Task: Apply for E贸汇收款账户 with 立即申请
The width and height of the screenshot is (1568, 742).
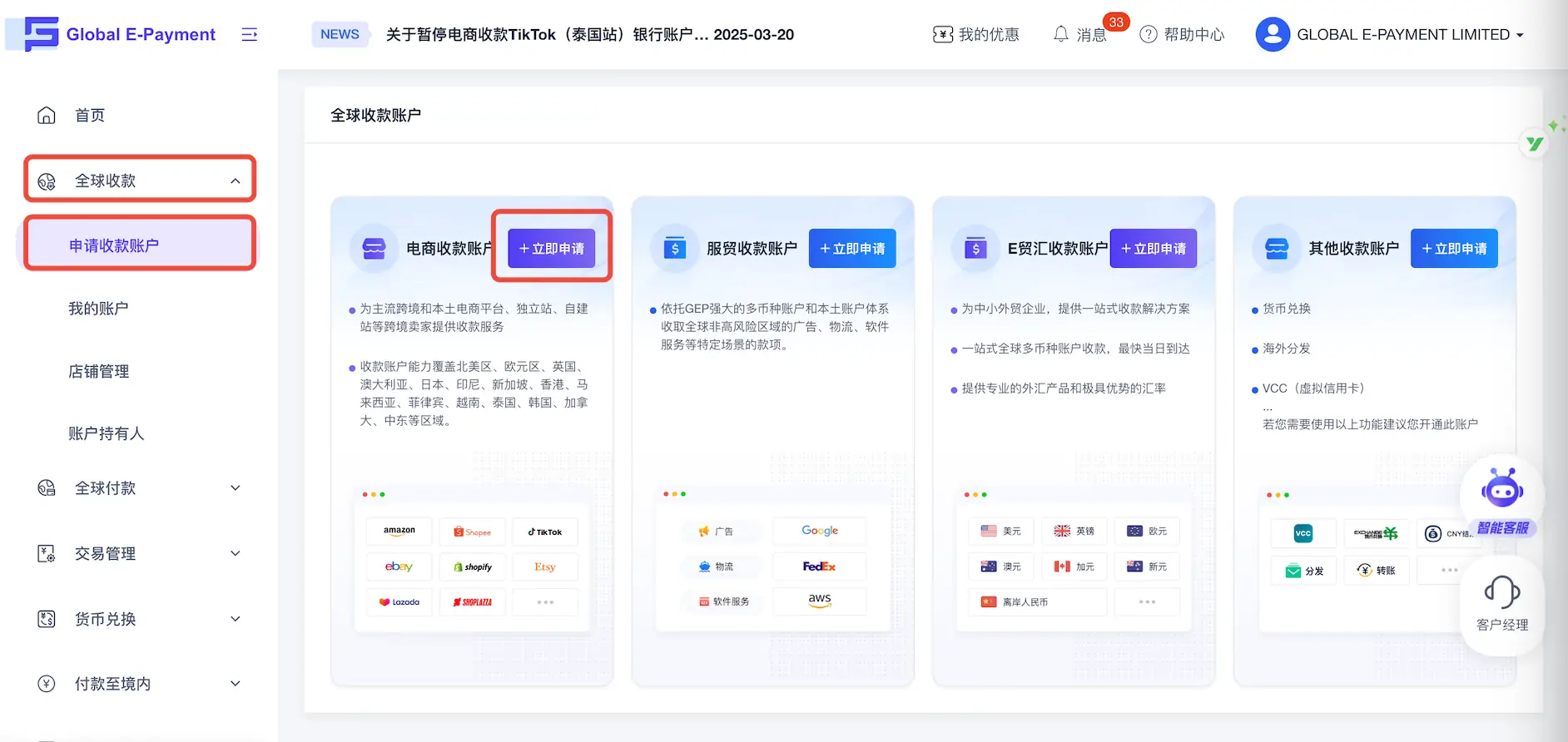Action: point(1154,248)
